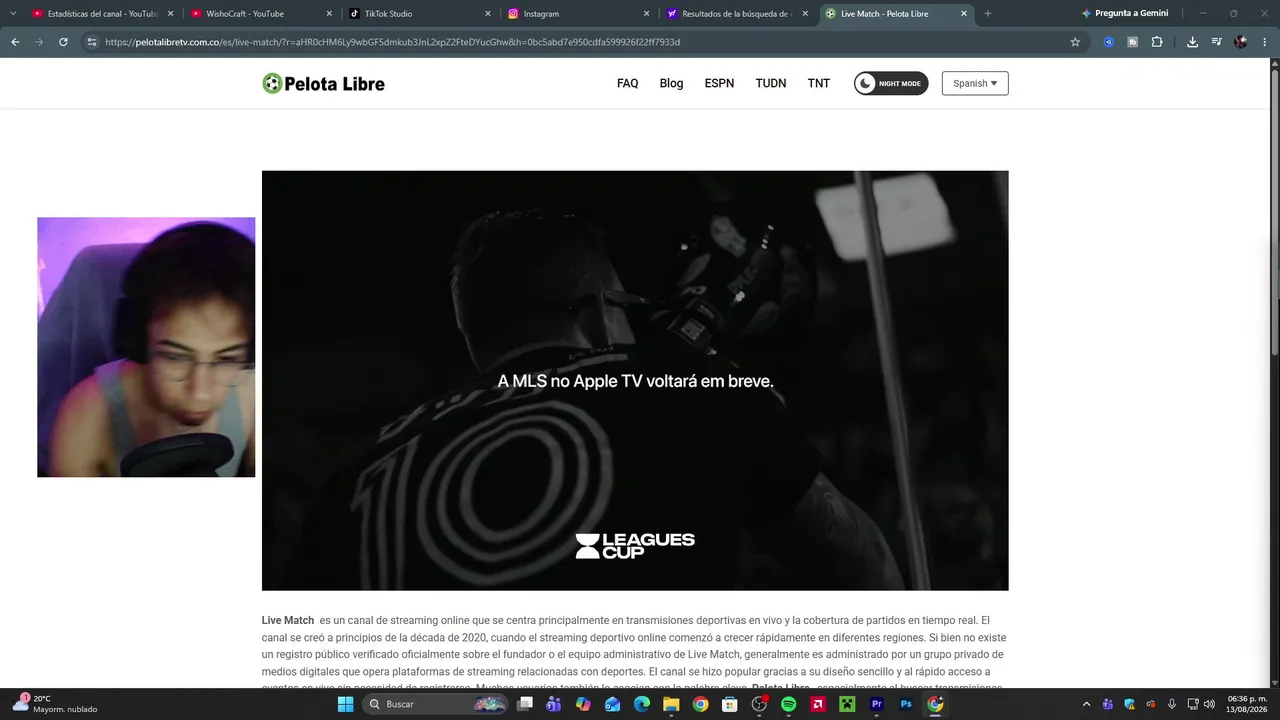Screen dimensions: 1280x720
Task: Bookmark this page with the star icon
Action: pyautogui.click(x=1075, y=42)
